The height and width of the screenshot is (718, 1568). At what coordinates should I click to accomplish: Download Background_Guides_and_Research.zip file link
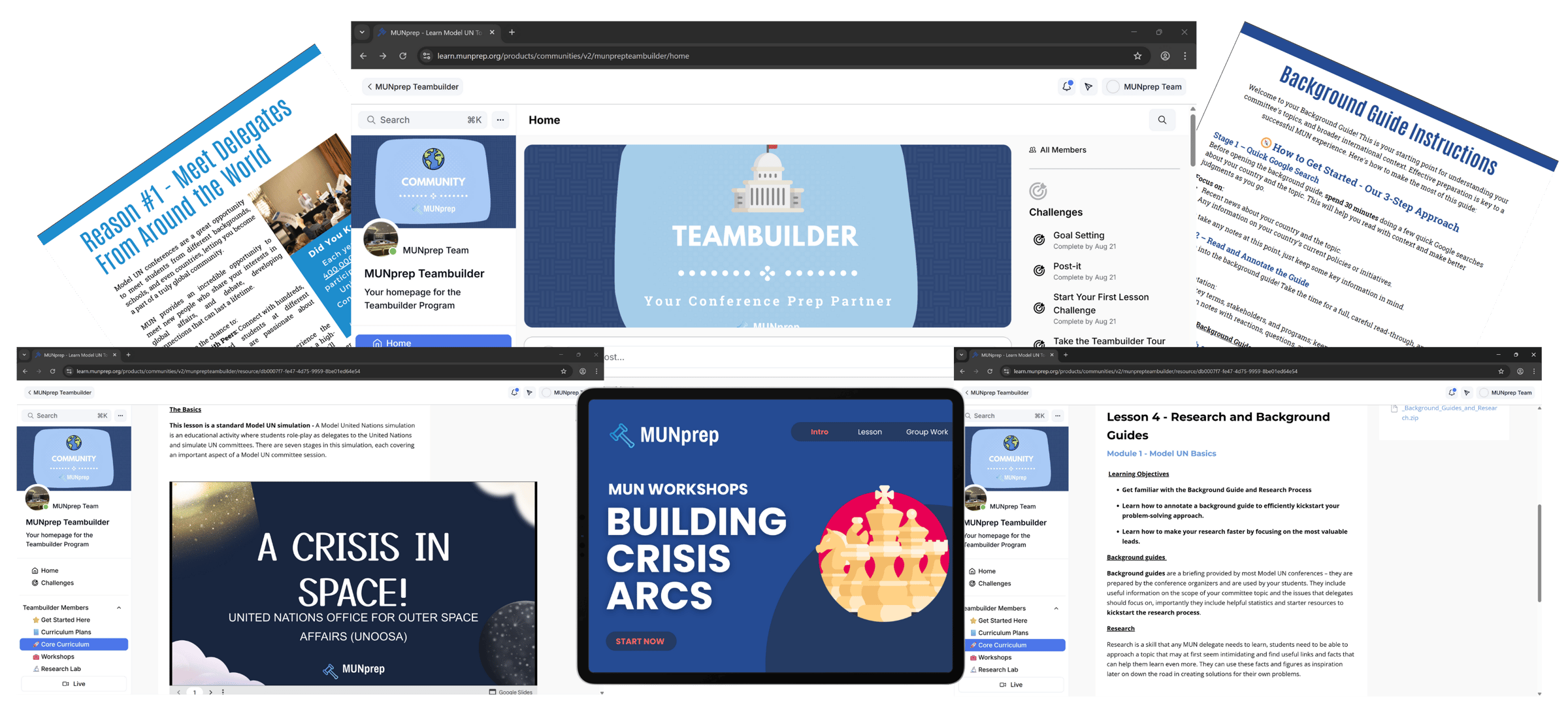pyautogui.click(x=1443, y=412)
